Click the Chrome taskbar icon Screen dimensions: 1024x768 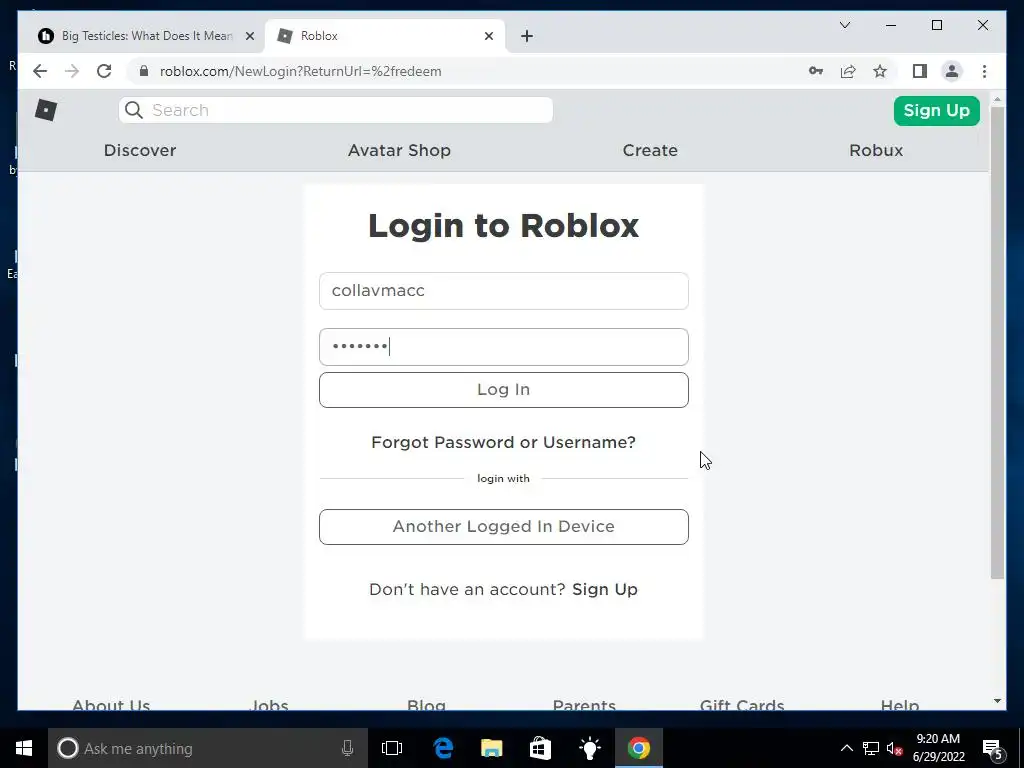click(639, 748)
